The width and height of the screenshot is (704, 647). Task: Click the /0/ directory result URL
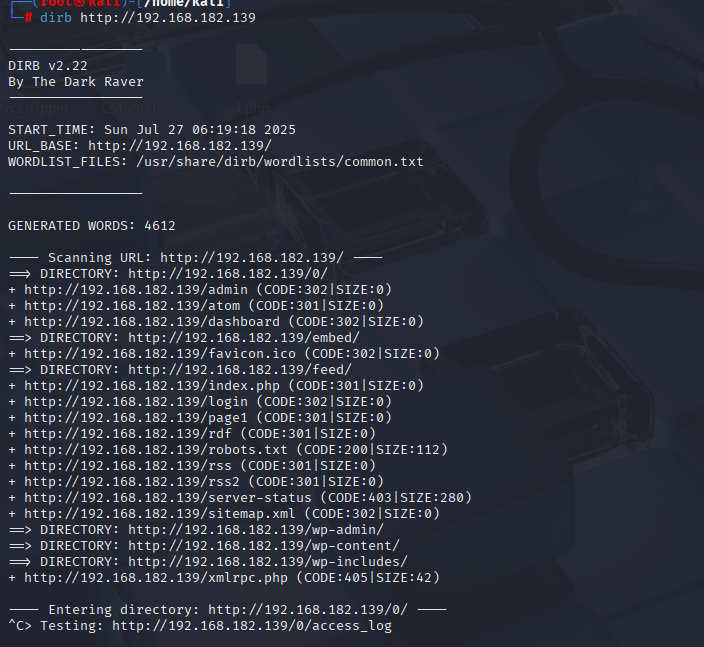coord(228,274)
